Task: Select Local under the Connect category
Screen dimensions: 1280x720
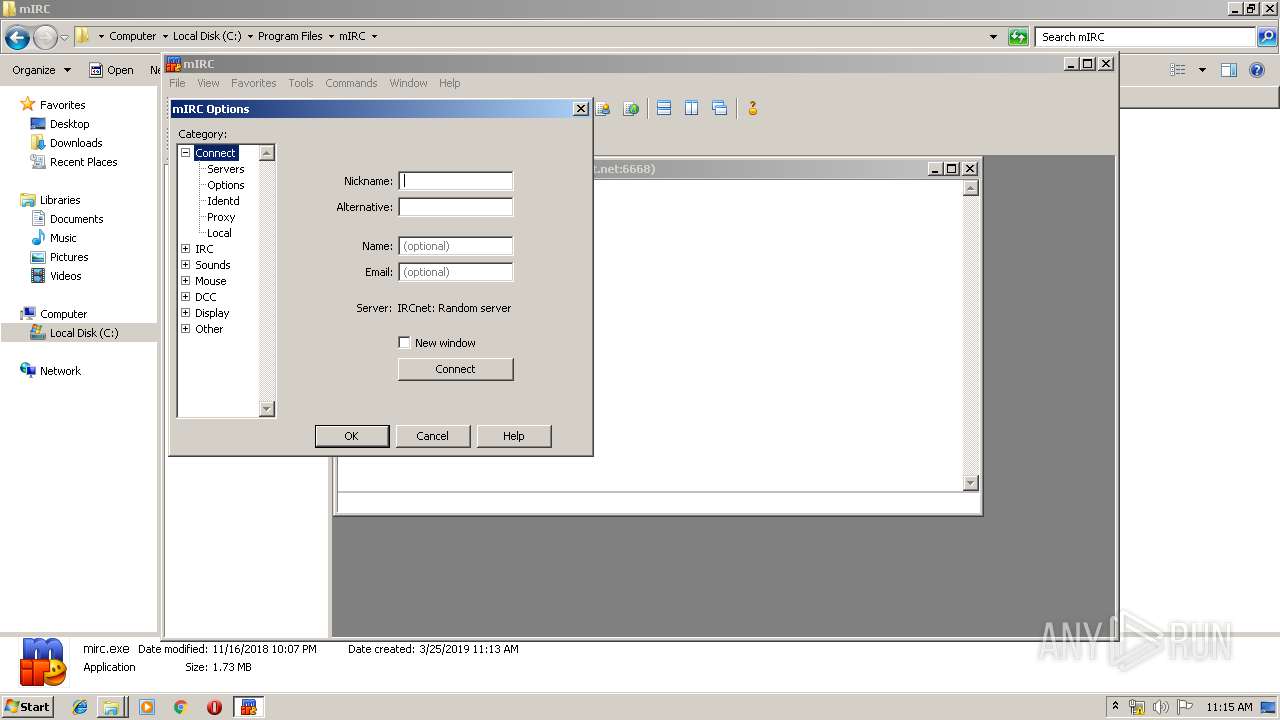Action: [219, 233]
